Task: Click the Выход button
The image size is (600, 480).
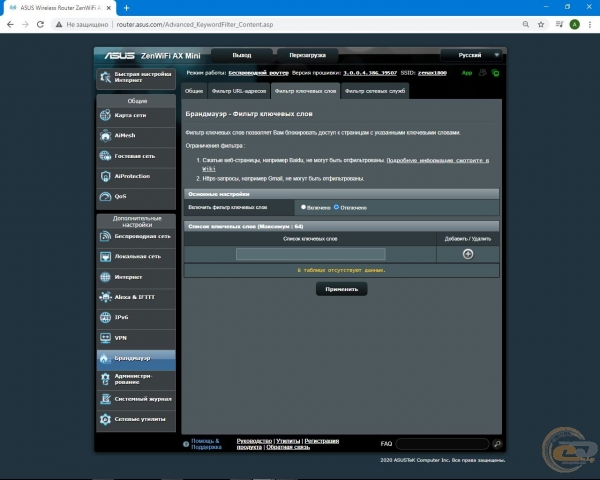Action: pos(242,55)
